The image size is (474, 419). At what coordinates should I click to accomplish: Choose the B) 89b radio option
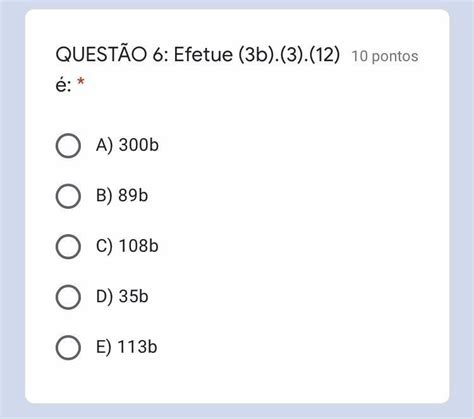tap(68, 196)
